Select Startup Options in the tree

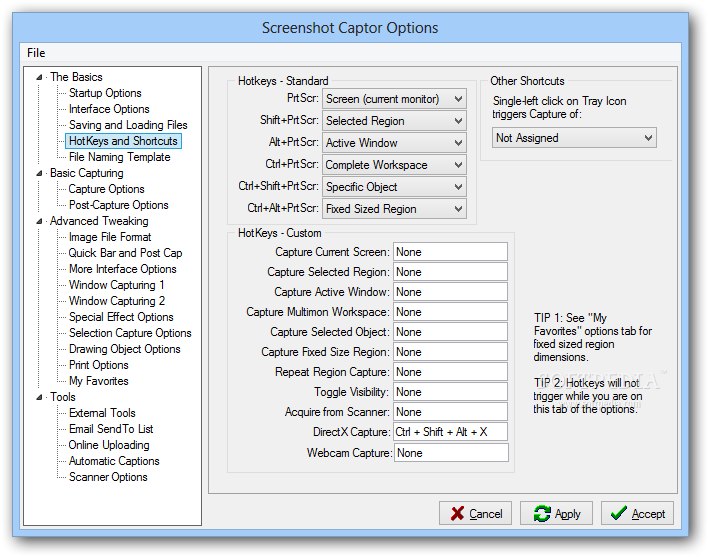pyautogui.click(x=105, y=93)
